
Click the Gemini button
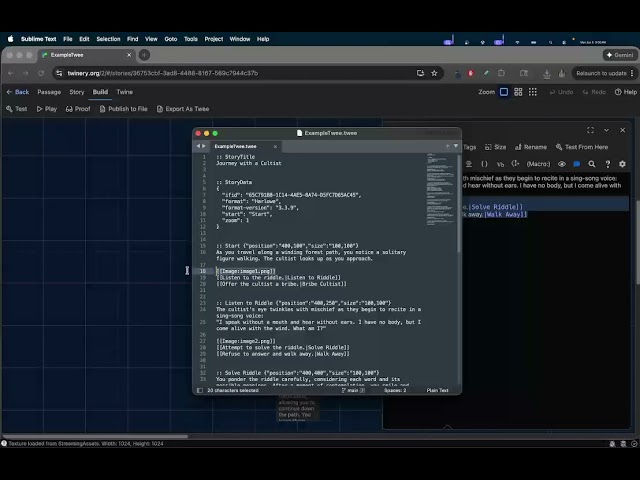(620, 55)
